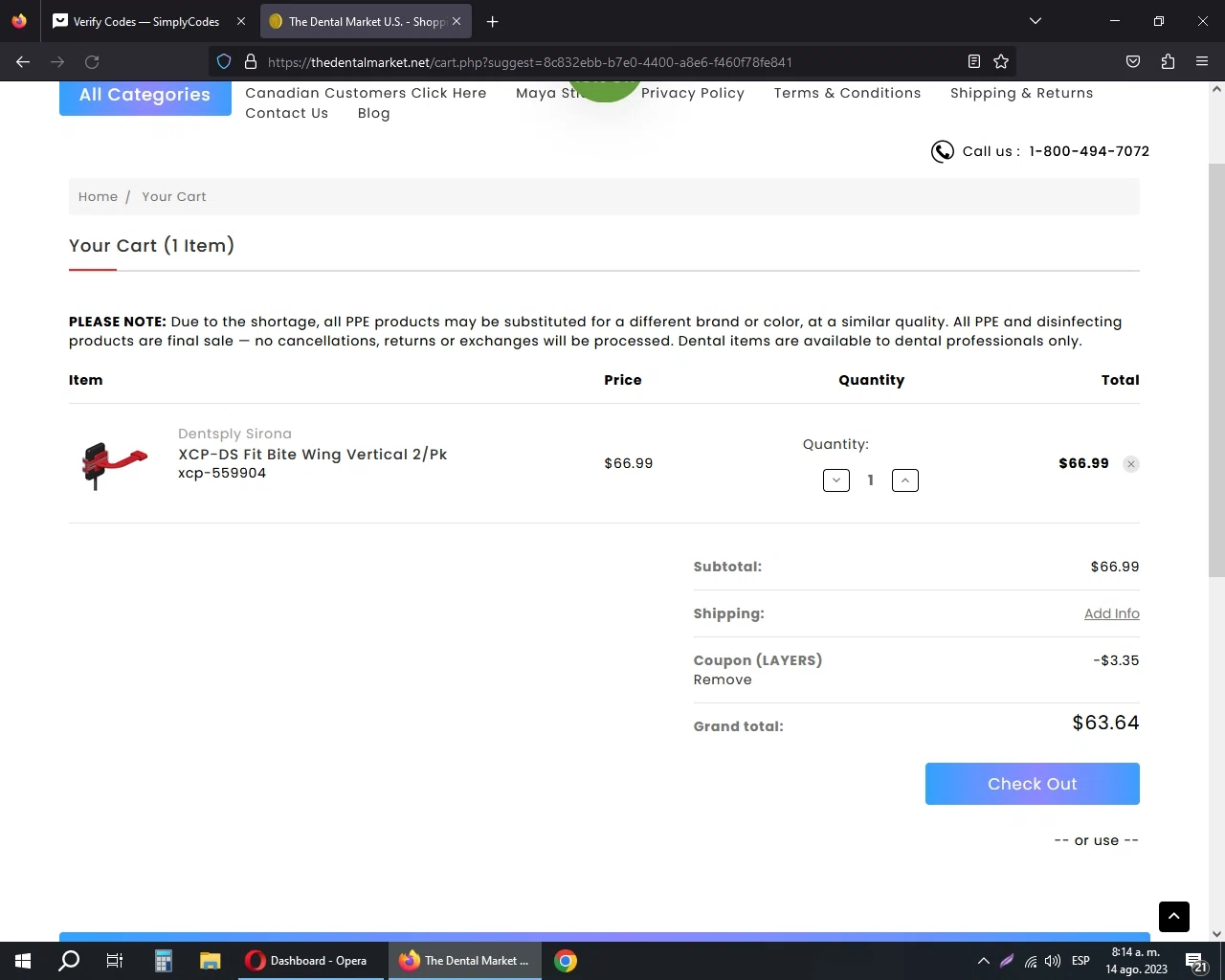Open a new browser tab
The image size is (1225, 980).
point(492,21)
